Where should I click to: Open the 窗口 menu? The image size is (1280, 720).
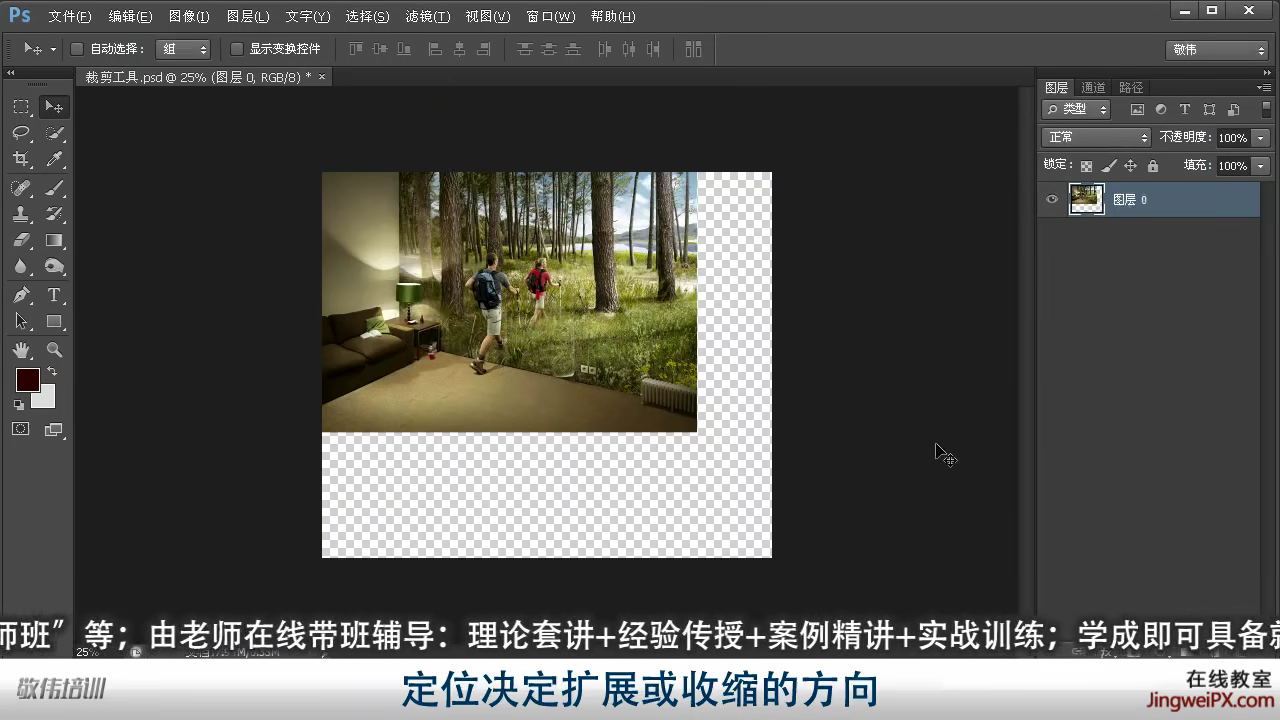550,16
